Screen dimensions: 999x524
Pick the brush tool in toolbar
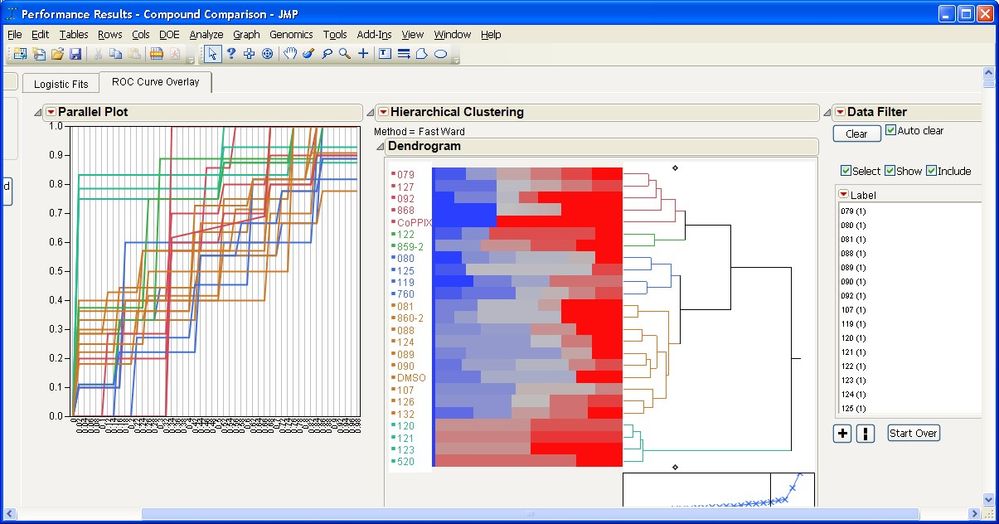pos(309,54)
